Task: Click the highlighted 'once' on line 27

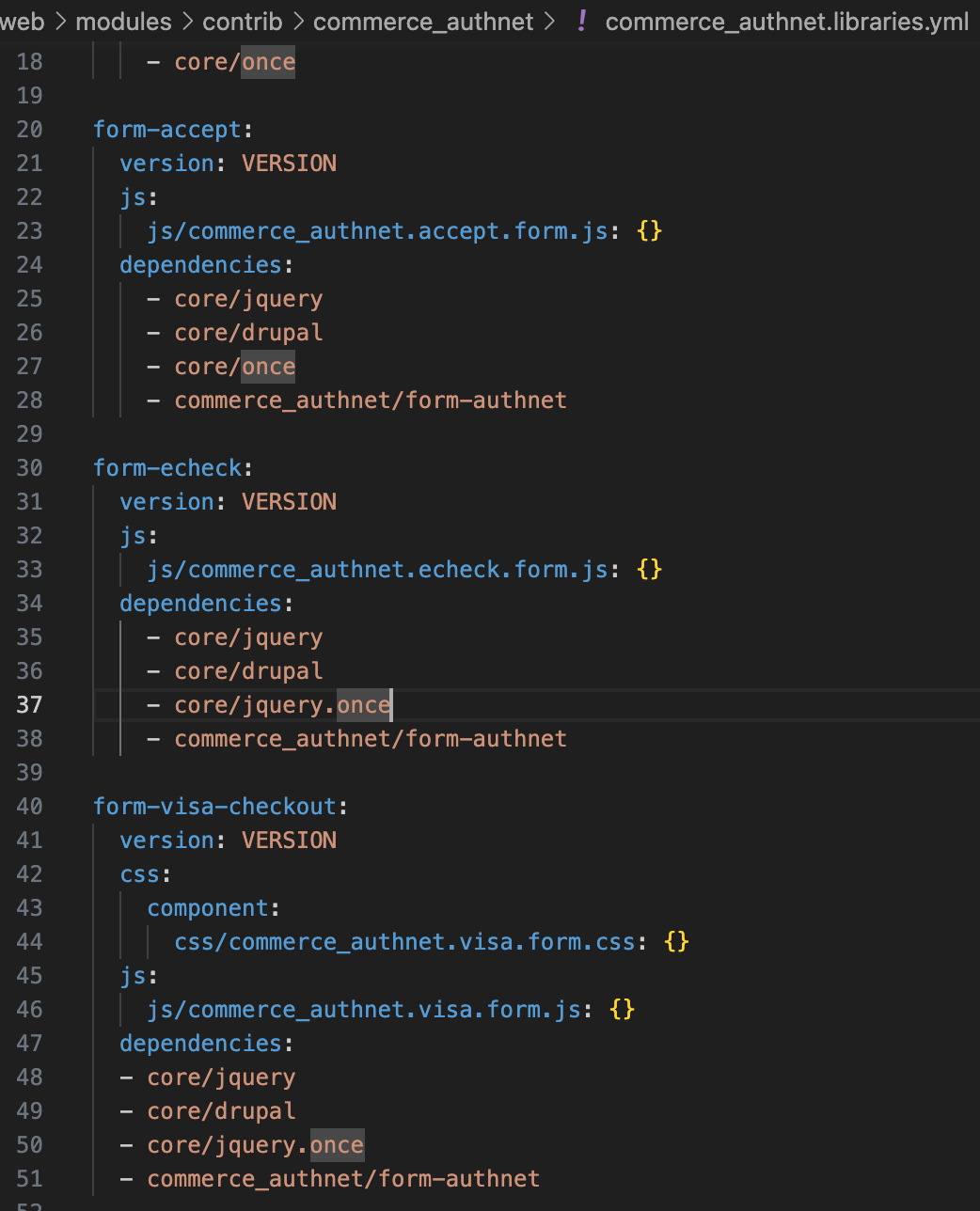Action: tap(268, 366)
